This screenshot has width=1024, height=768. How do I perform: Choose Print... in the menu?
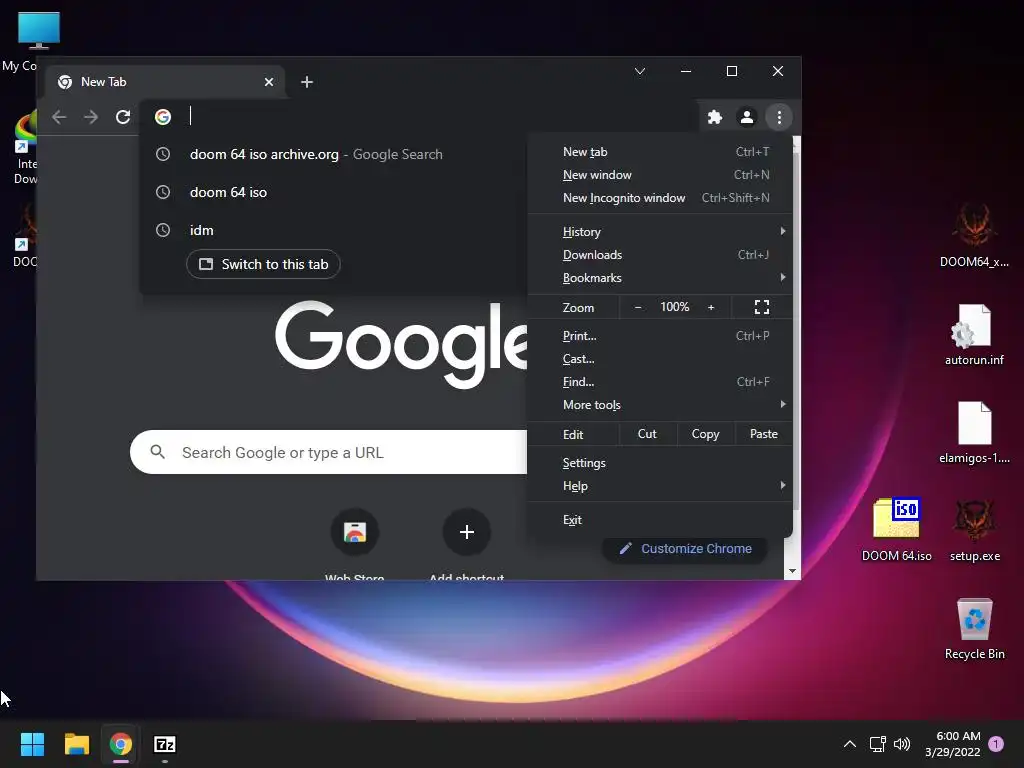click(x=660, y=336)
